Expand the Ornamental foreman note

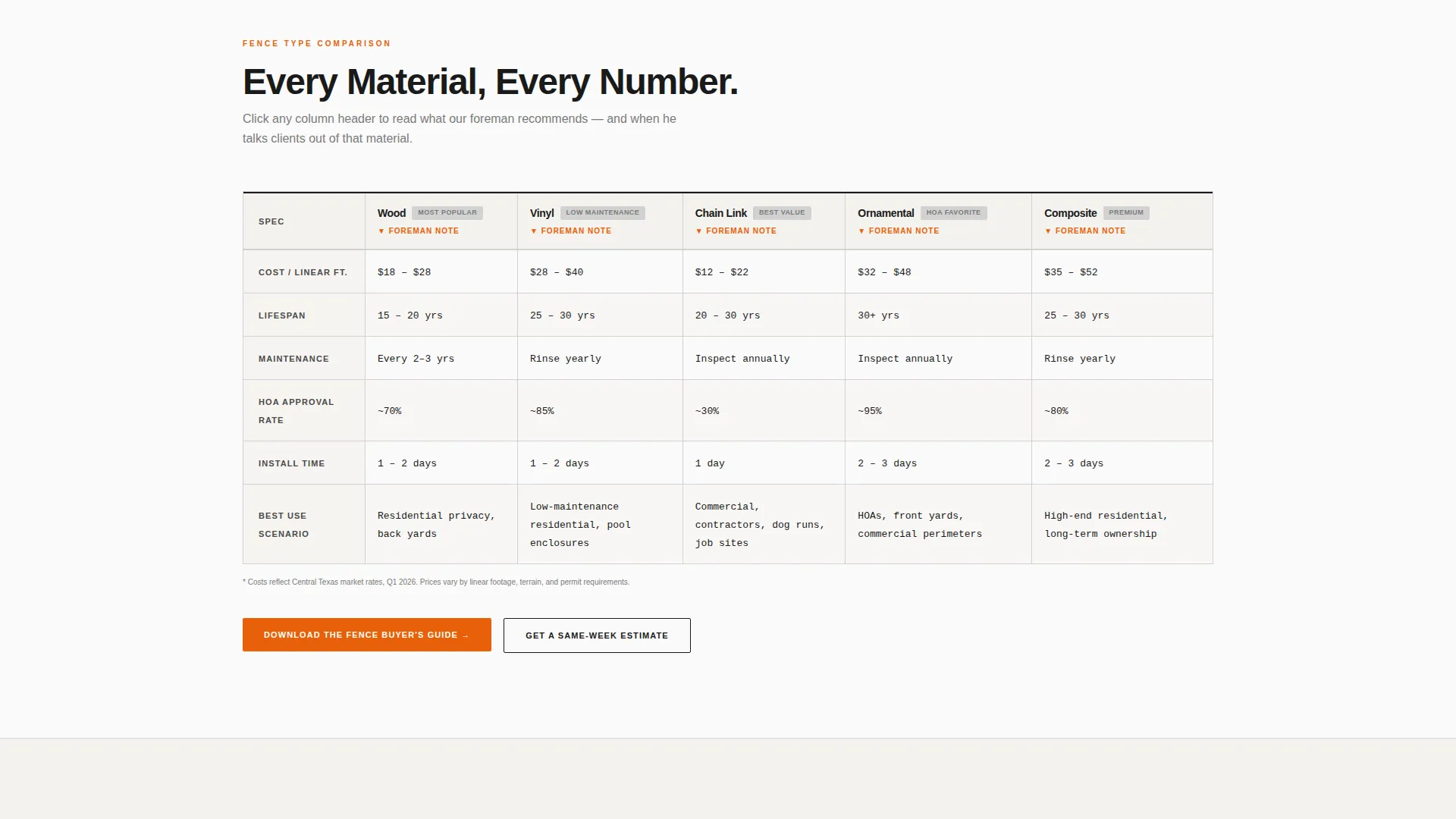tap(899, 231)
